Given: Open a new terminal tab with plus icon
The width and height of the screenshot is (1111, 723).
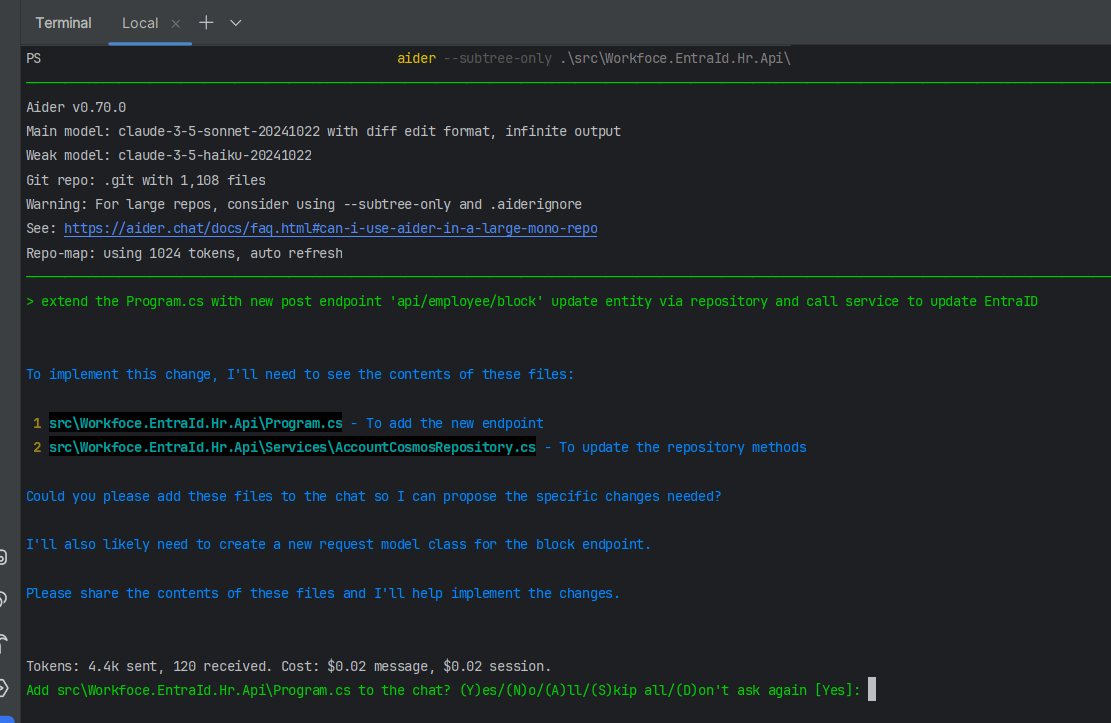Looking at the screenshot, I should click(x=206, y=22).
